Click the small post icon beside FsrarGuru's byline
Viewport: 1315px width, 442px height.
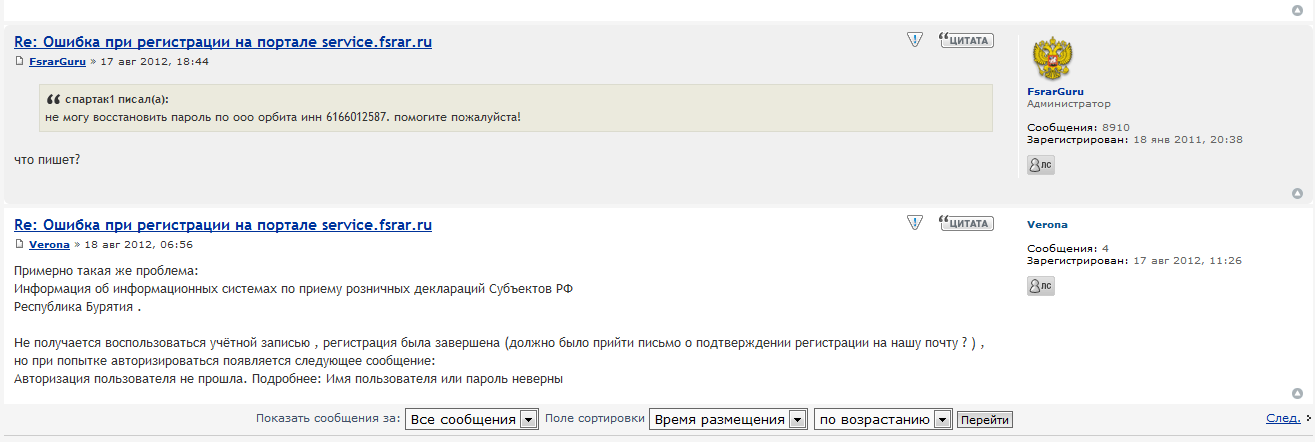(x=19, y=62)
